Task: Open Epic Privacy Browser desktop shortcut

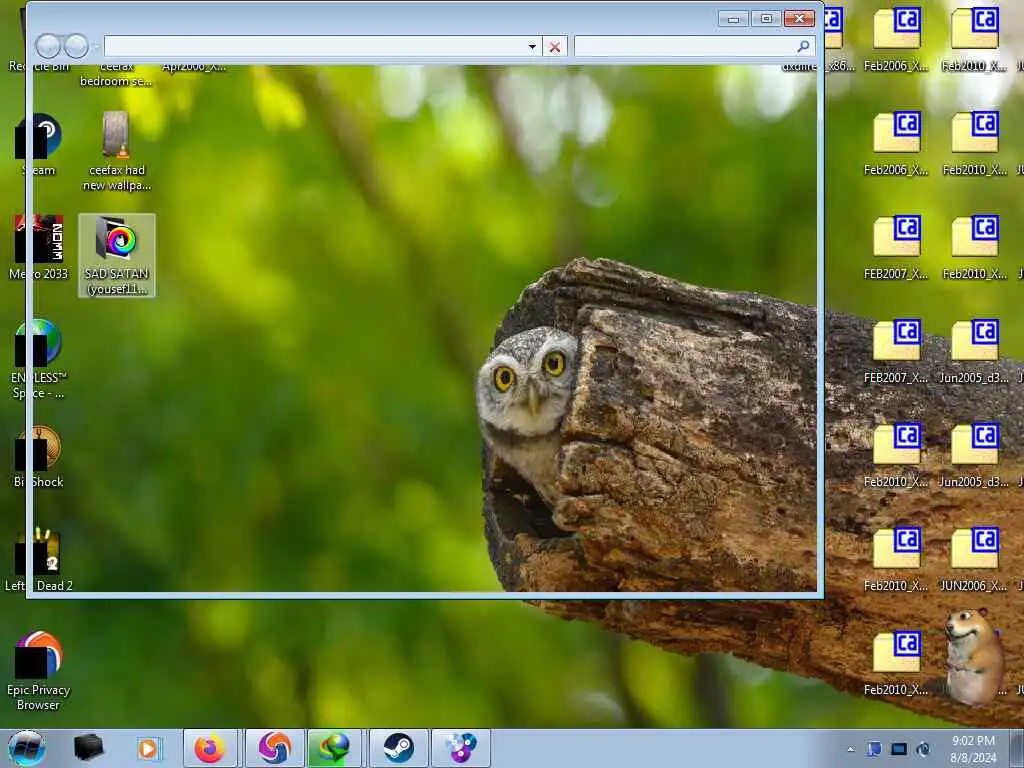Action: coord(39,671)
